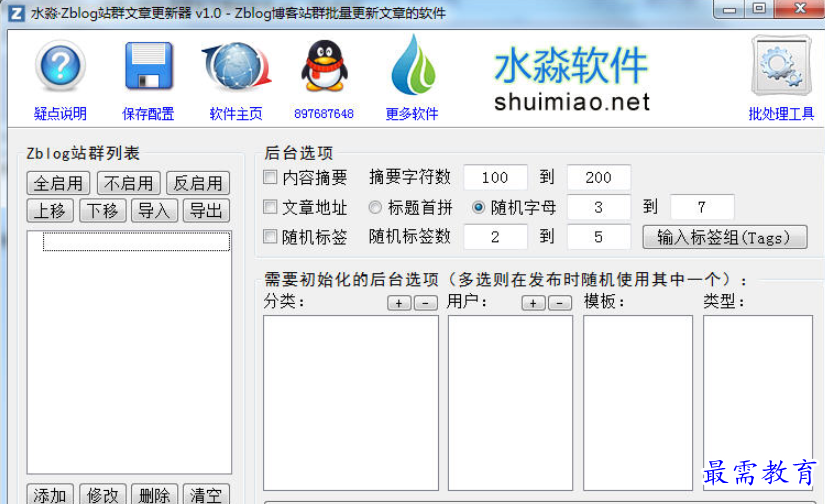Click the plus button next to 分类
This screenshot has height=504, width=825.
tap(399, 303)
